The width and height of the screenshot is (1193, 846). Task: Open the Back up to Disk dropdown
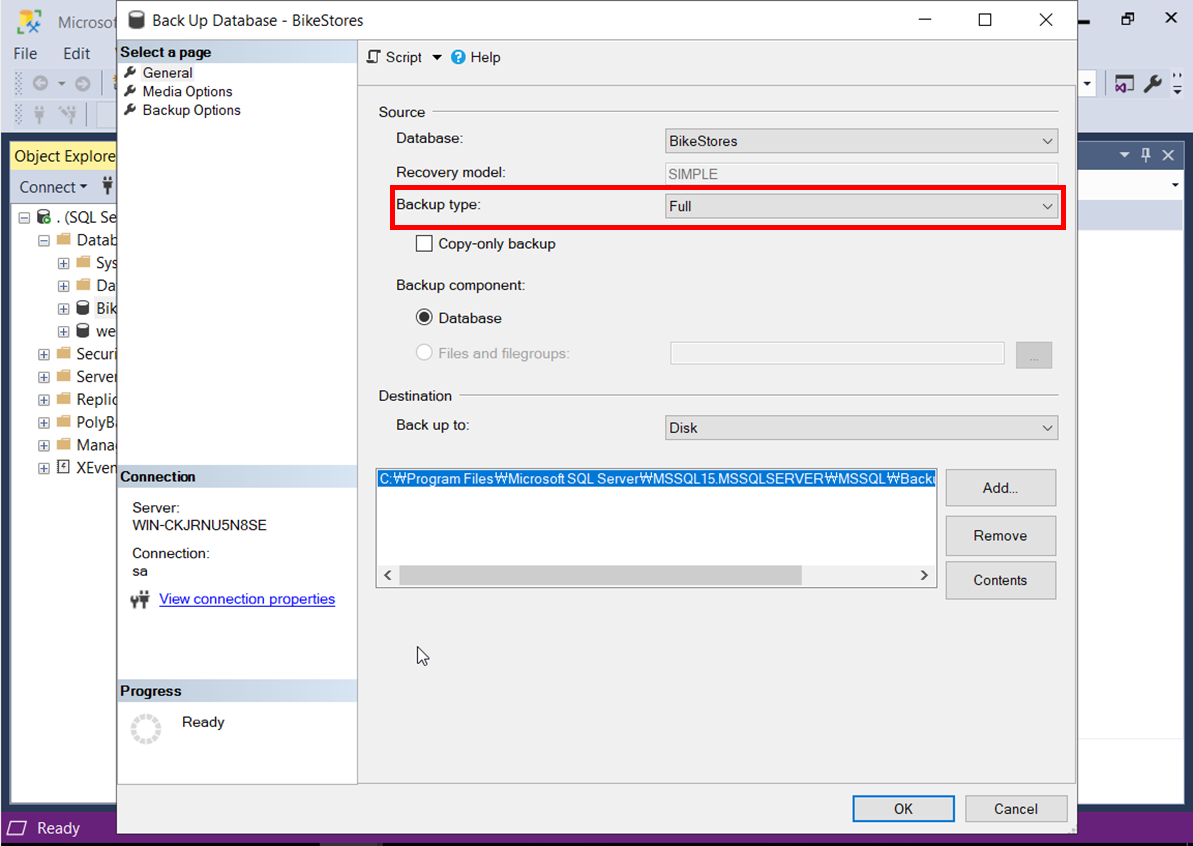pos(861,428)
